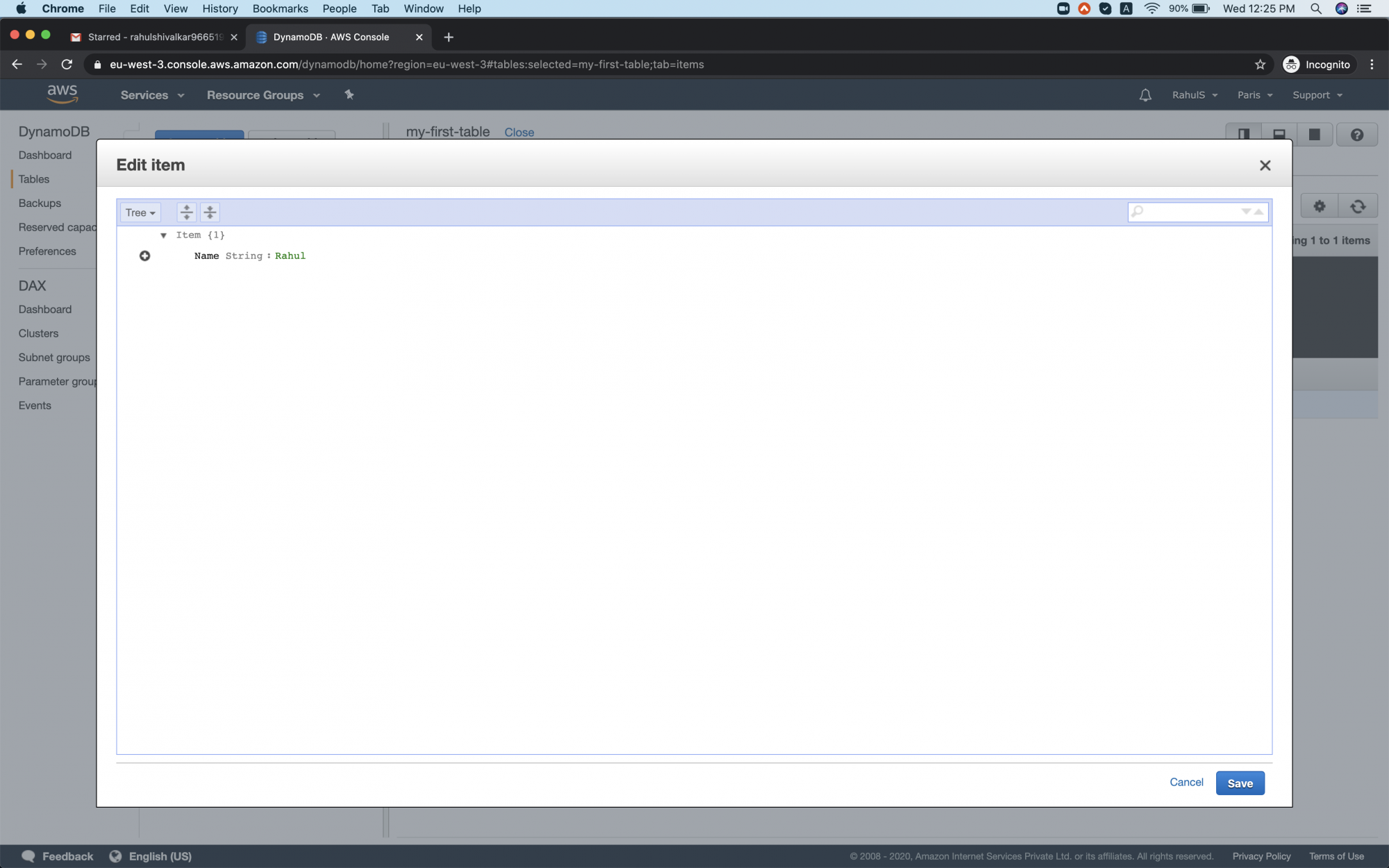Select the Tables entry in the DynamoDB sidebar
Viewport: 1389px width, 868px height.
(x=33, y=178)
